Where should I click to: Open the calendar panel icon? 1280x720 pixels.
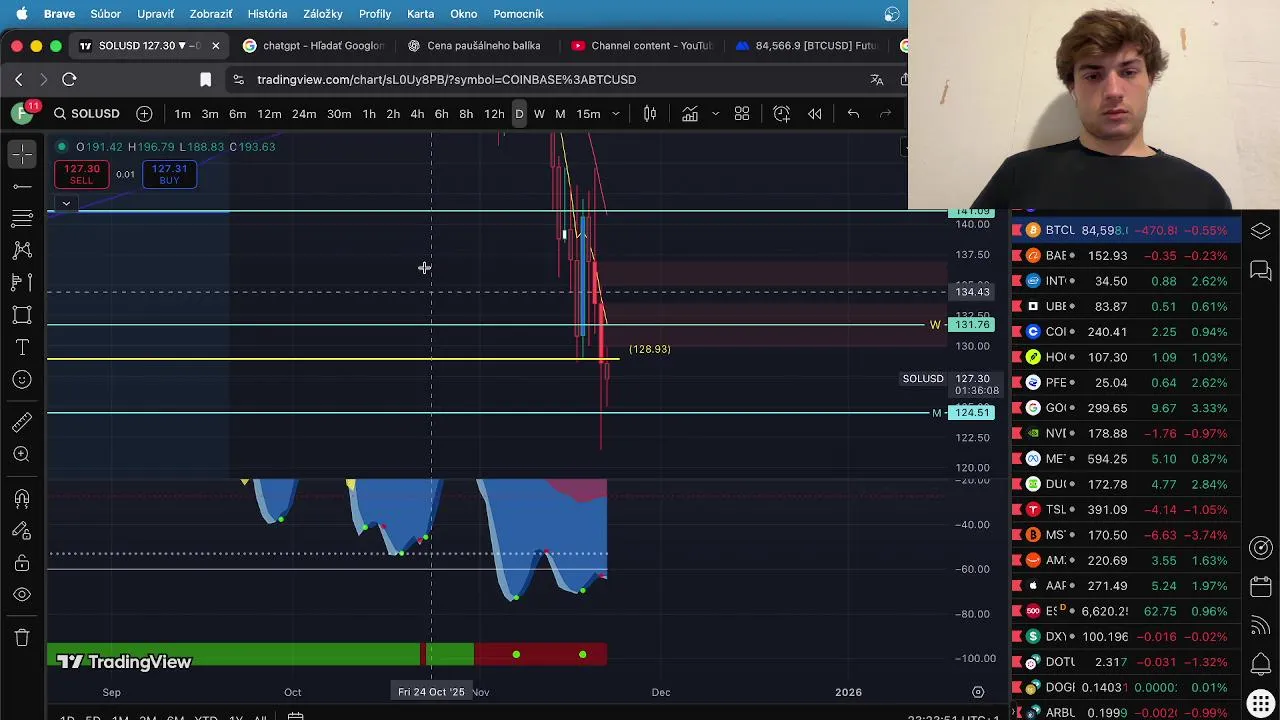[x=1261, y=587]
